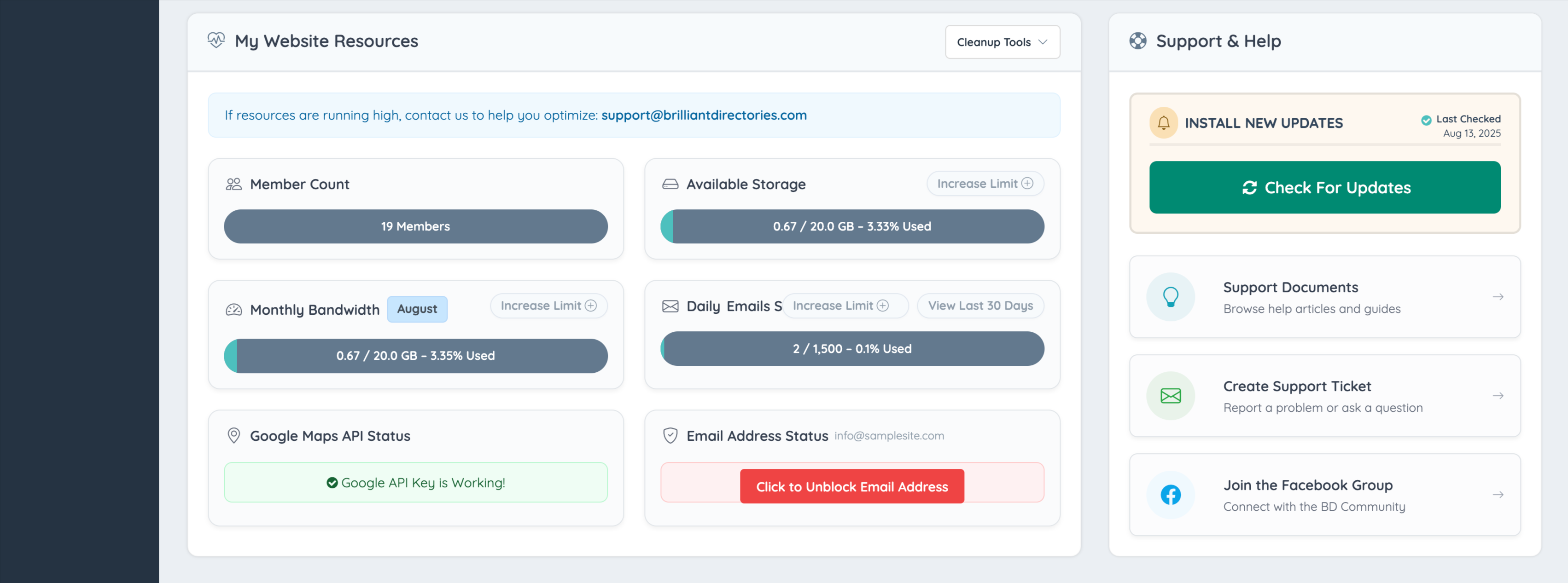
Task: Click to Unblock Email Address button
Action: point(851,486)
